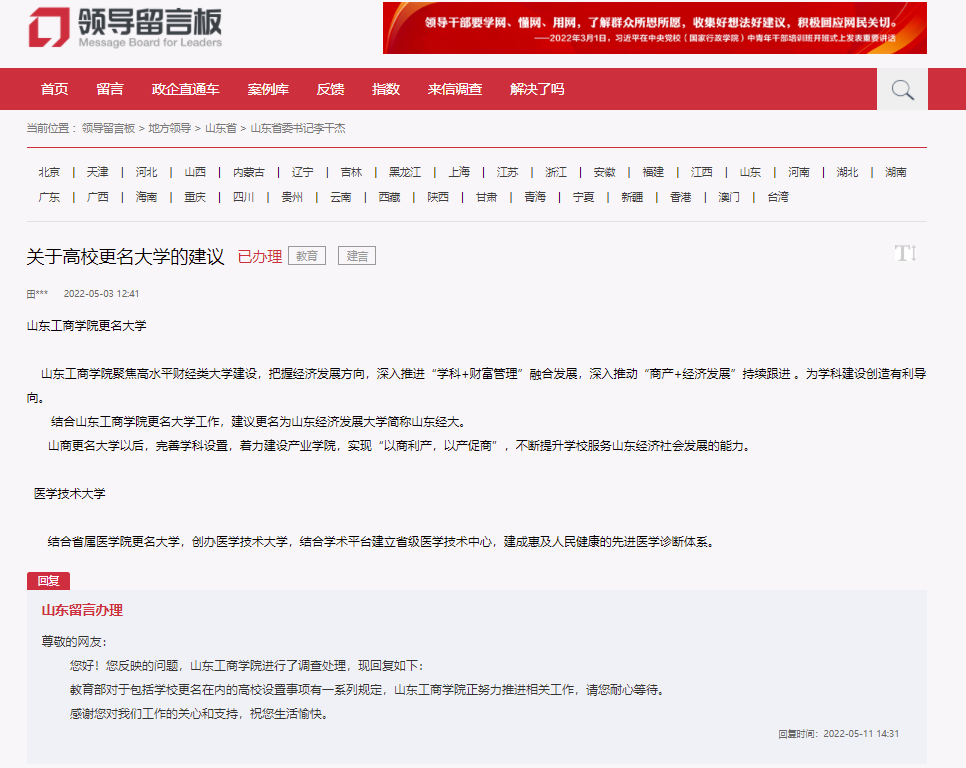Open the 来信调查 section
The height and width of the screenshot is (768, 966).
tap(456, 89)
